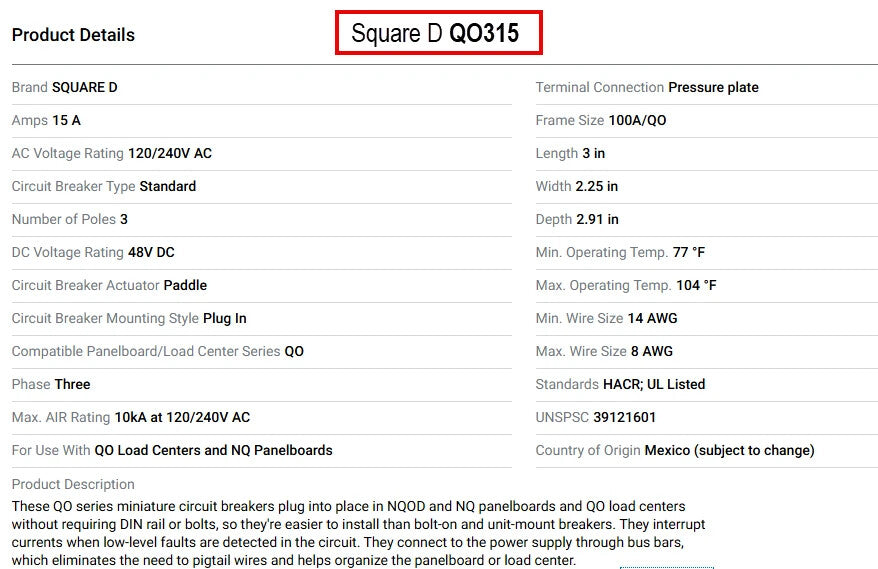The image size is (878, 569).
Task: Click the Amps 15 A value
Action: [66, 120]
